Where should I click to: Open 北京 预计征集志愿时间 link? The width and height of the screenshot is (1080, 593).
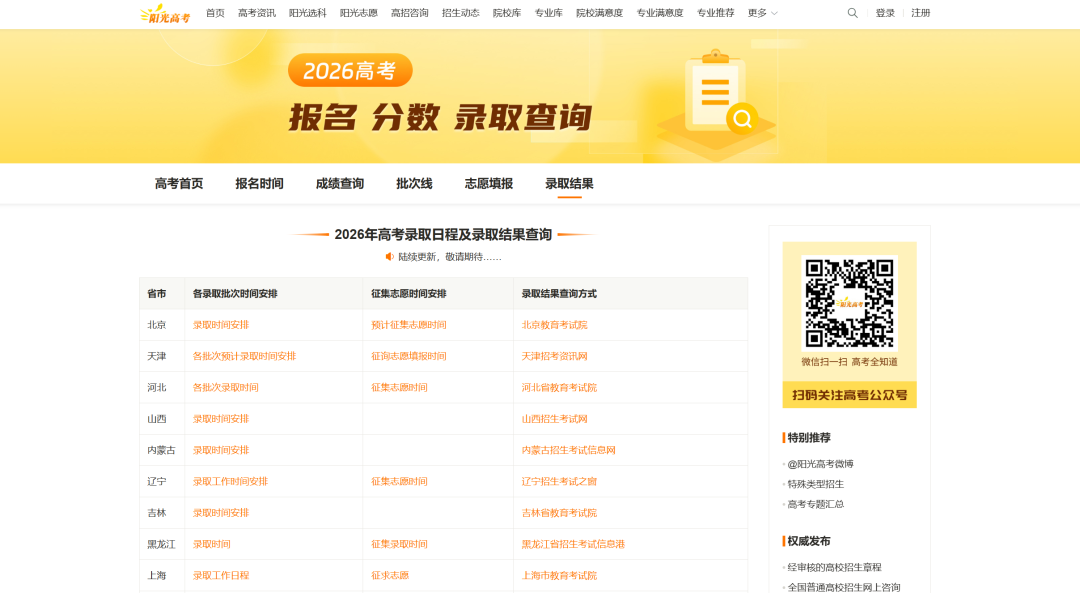(408, 325)
